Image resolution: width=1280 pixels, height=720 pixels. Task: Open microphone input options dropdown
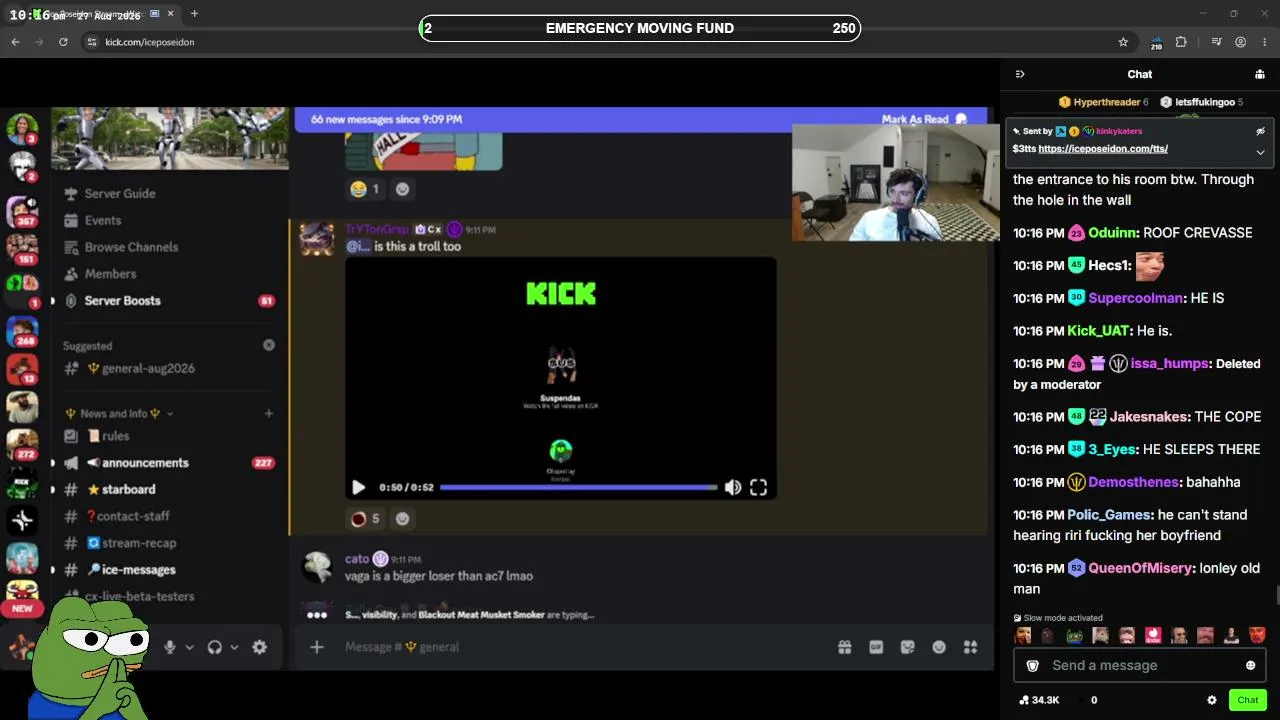click(189, 647)
